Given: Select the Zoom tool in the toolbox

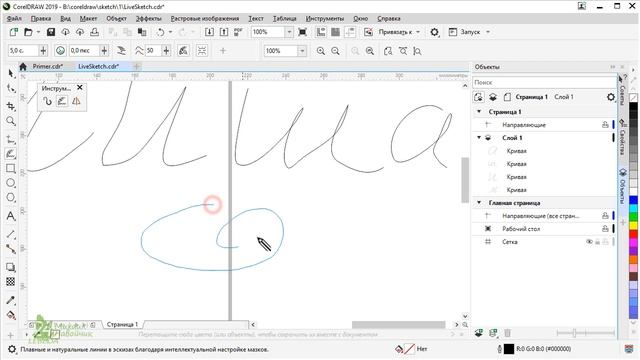Looking at the screenshot, I should coord(11,121).
